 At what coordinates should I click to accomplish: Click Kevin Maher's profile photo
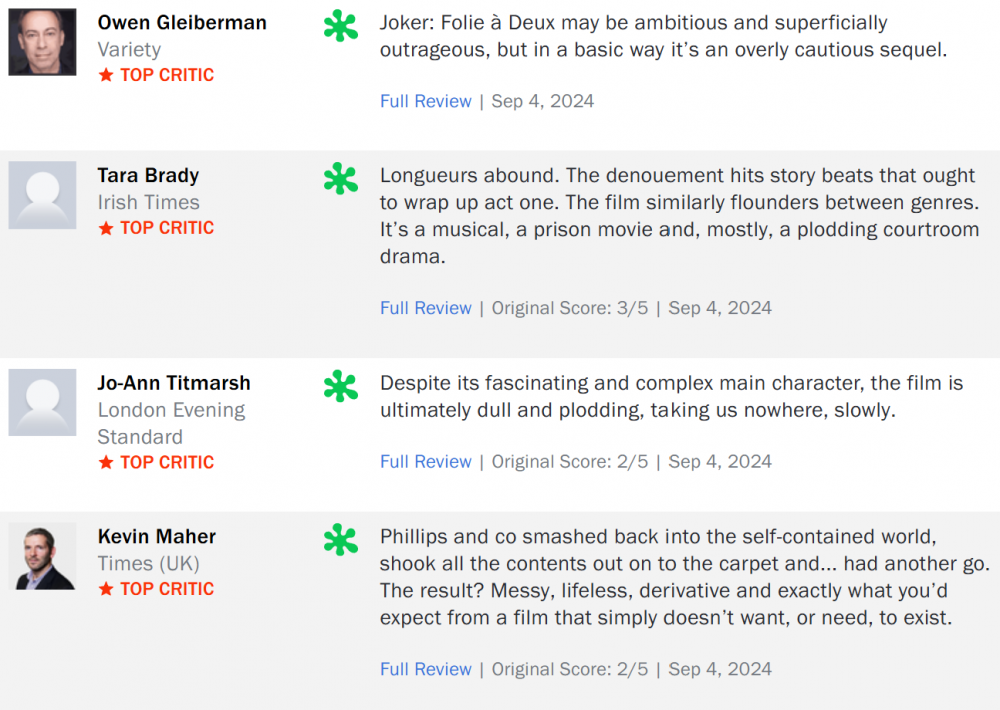pyautogui.click(x=42, y=556)
